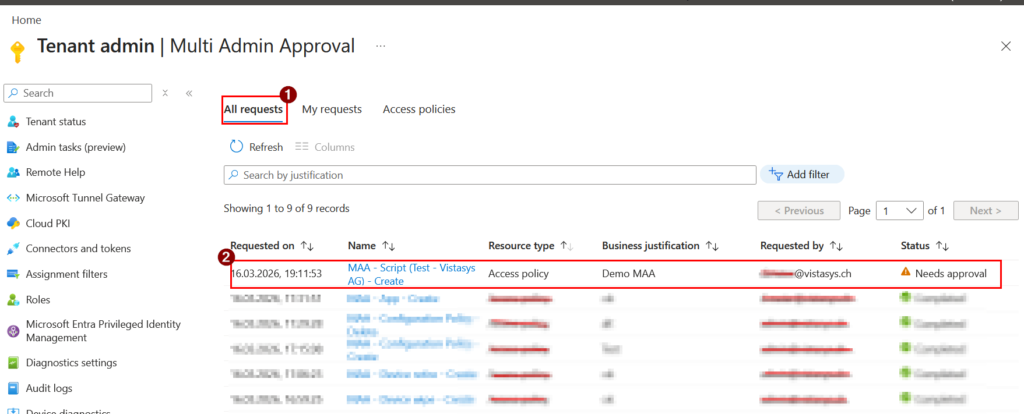Click the Showing 1 to 9 of 9 records text
Screen dimensions: 1024x414
[287, 208]
